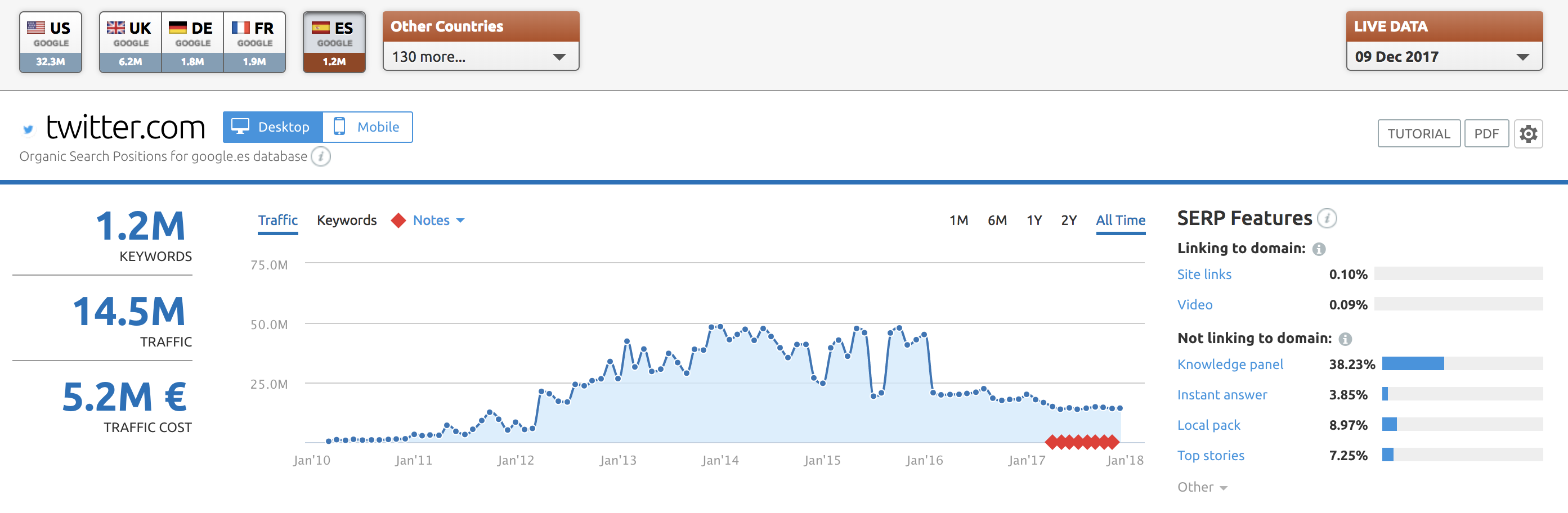Click the Local pack percentage bar
1568x513 pixels.
pos(1462,424)
